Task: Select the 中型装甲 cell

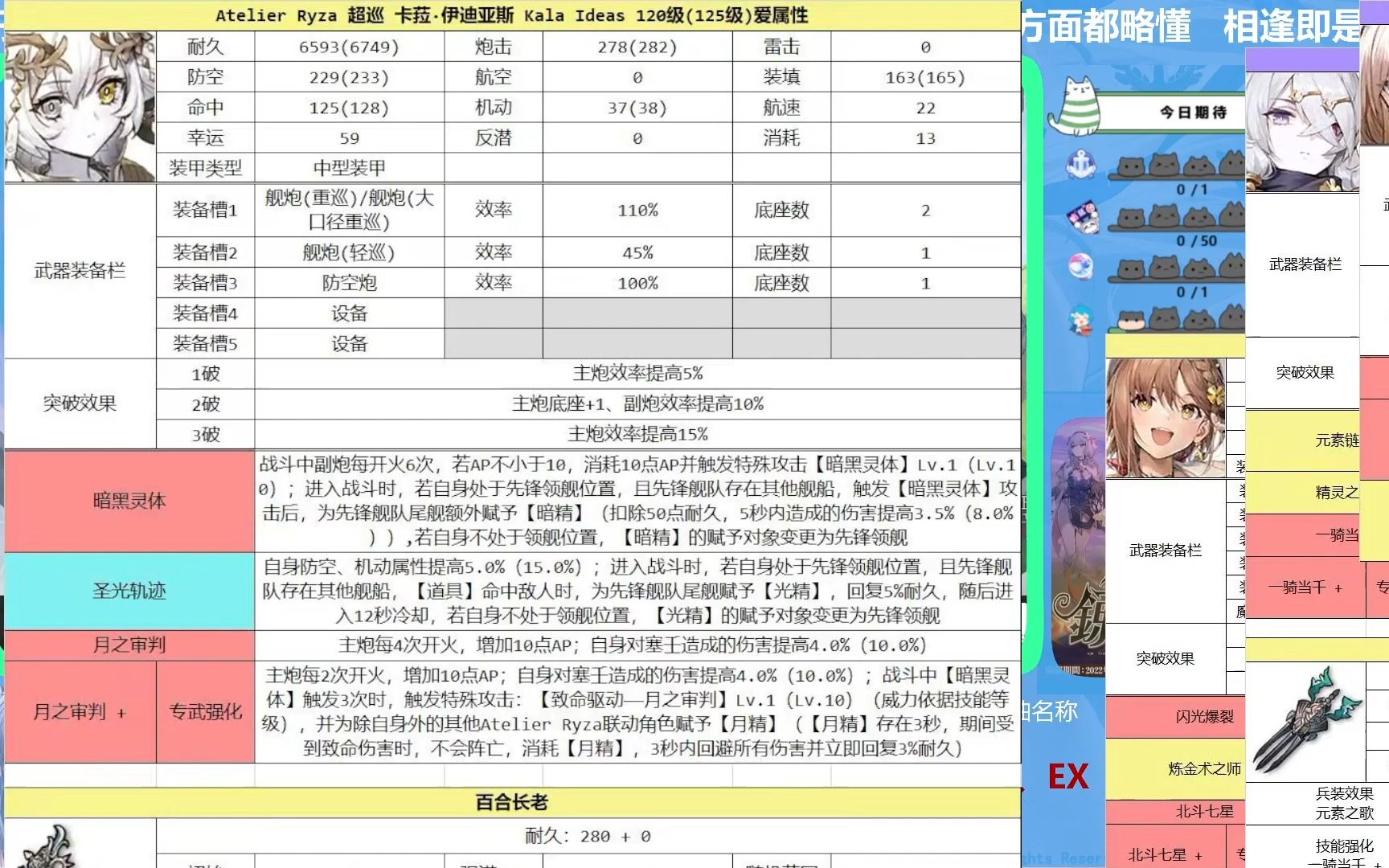Action: 349,168
